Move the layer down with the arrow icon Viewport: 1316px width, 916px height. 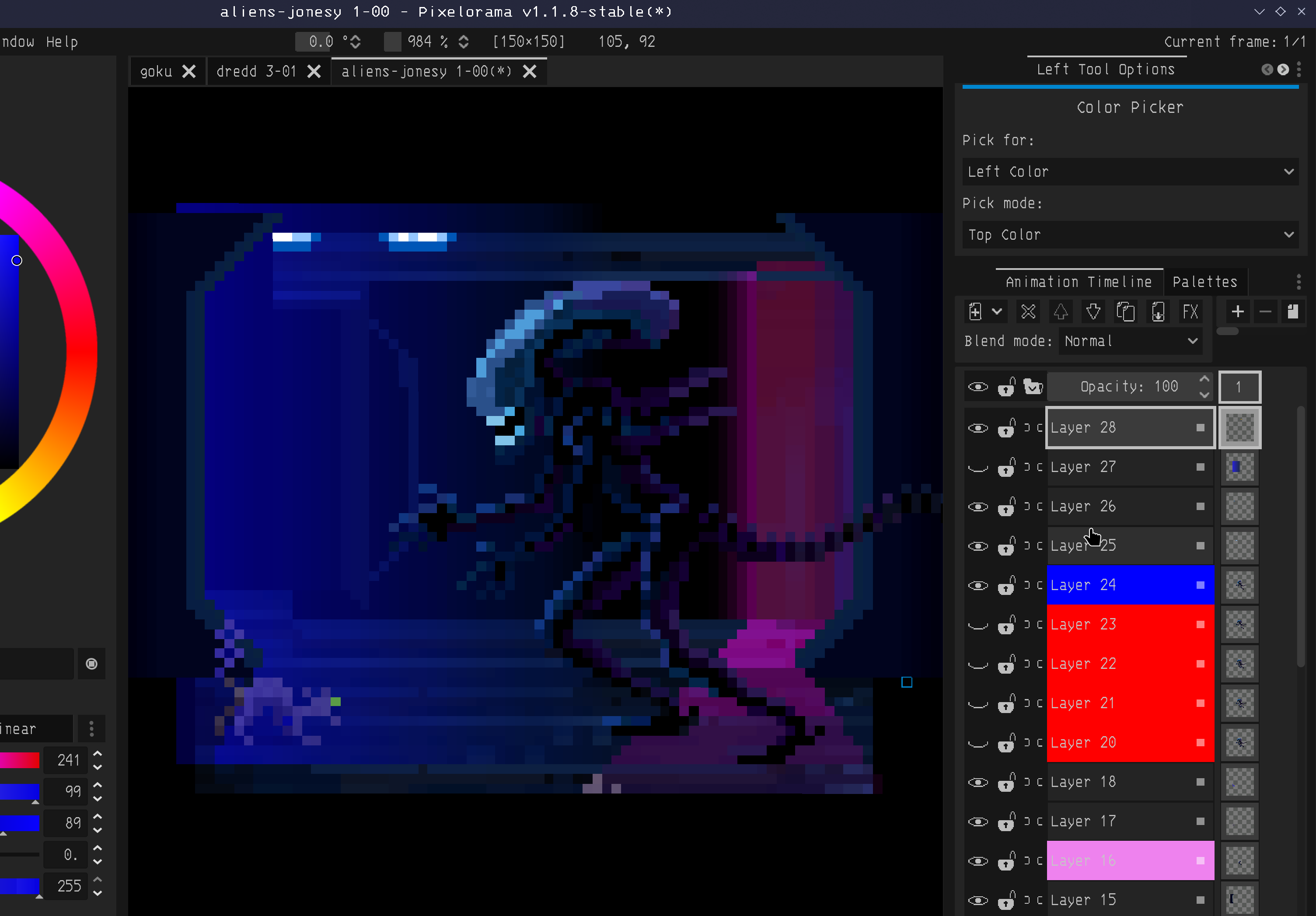[1093, 311]
